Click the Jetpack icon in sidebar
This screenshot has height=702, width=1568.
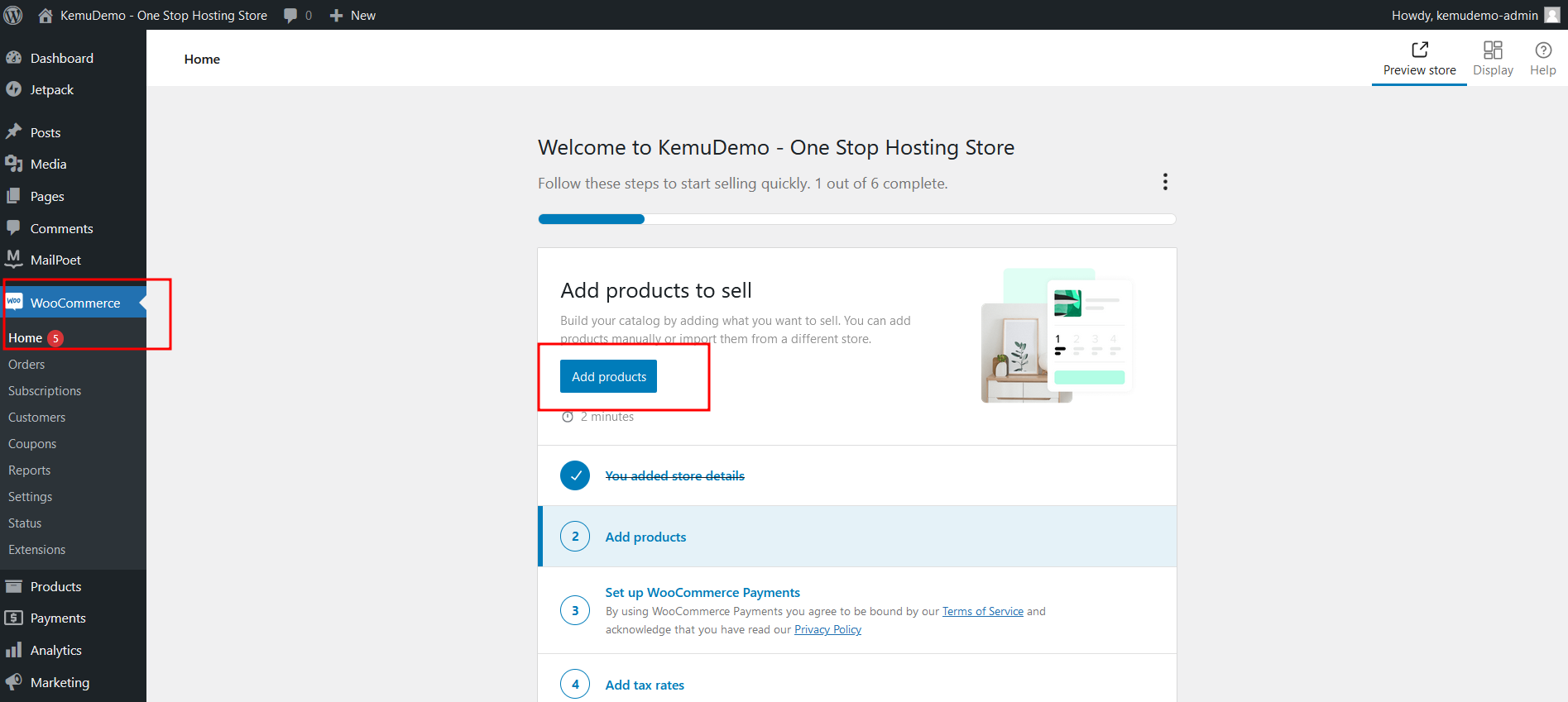click(x=14, y=89)
